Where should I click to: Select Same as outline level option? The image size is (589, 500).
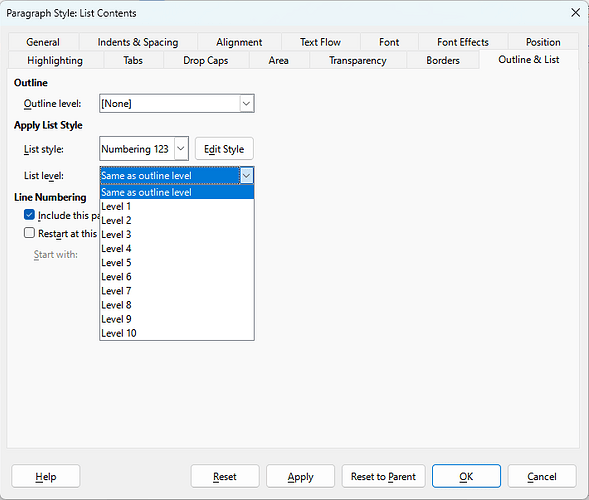click(x=177, y=192)
